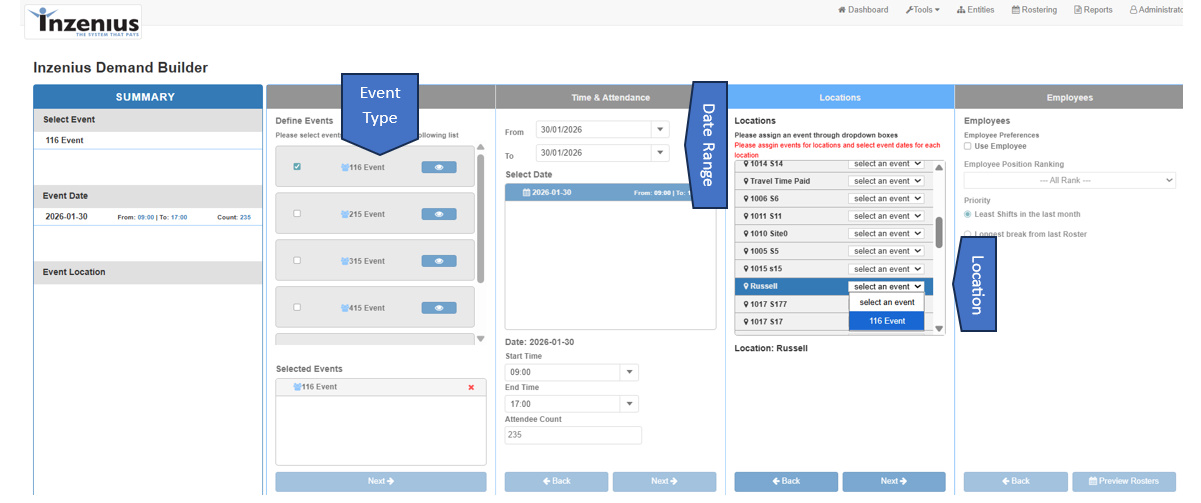
Task: View details using 215 Event eye icon
Action: (x=439, y=214)
